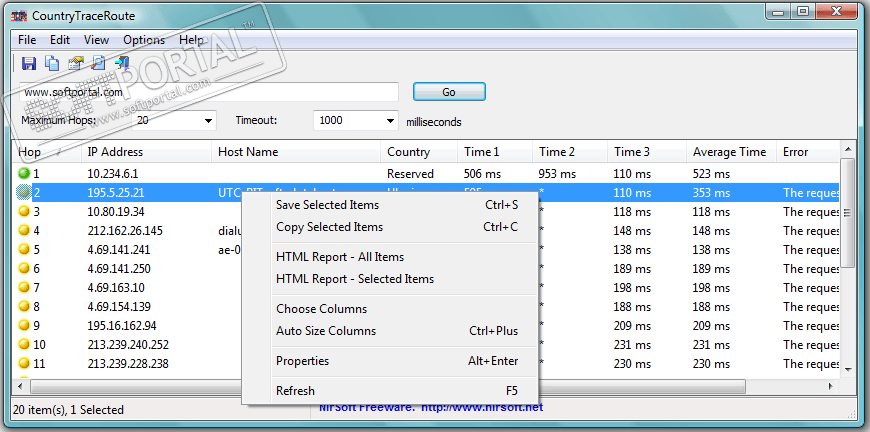Click the host address input field
Screen dimensions: 870x432
click(210, 92)
